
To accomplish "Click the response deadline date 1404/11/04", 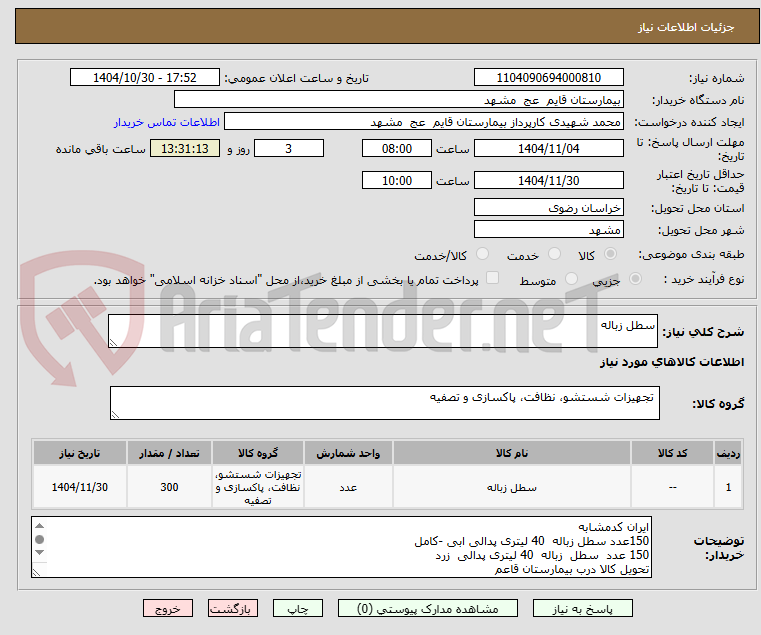I will pyautogui.click(x=548, y=148).
